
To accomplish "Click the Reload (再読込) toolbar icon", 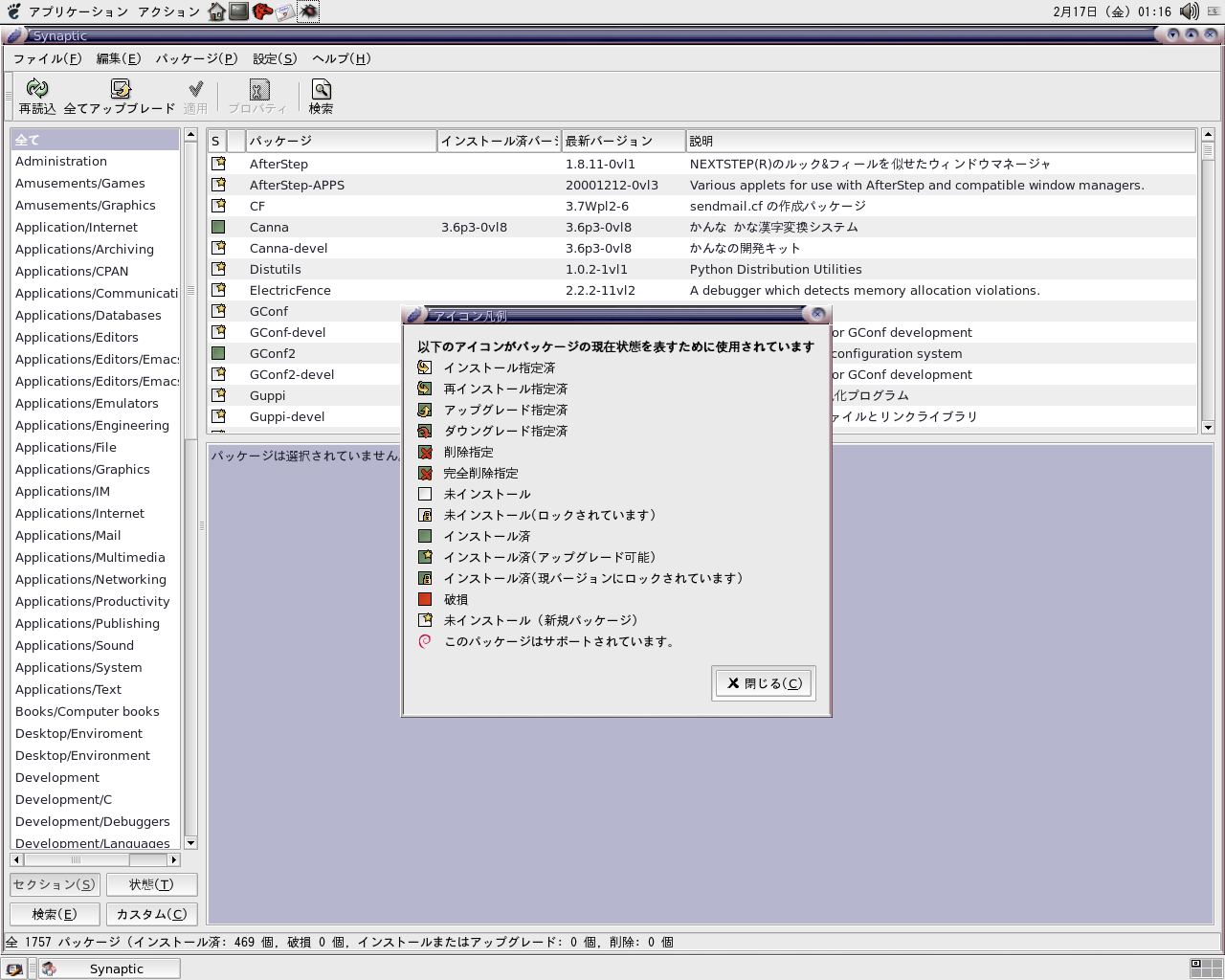I will [37, 89].
